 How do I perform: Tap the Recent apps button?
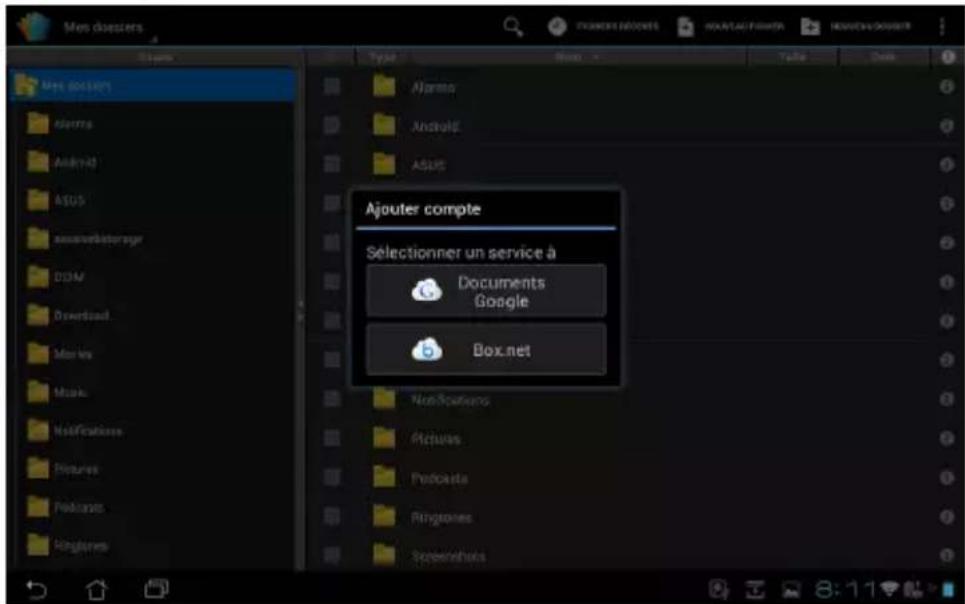click(156, 589)
